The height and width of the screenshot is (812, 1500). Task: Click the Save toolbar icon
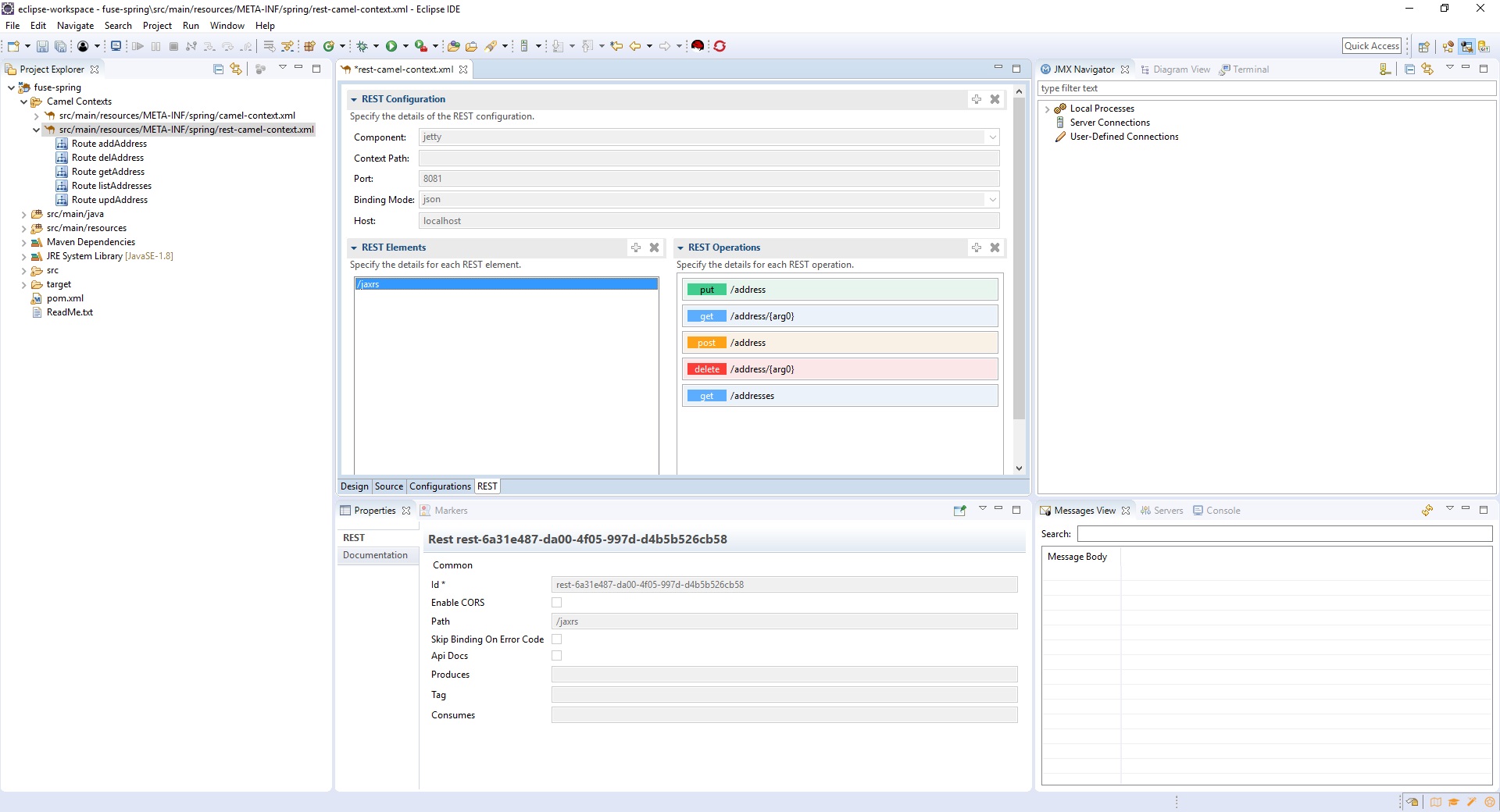click(x=42, y=47)
